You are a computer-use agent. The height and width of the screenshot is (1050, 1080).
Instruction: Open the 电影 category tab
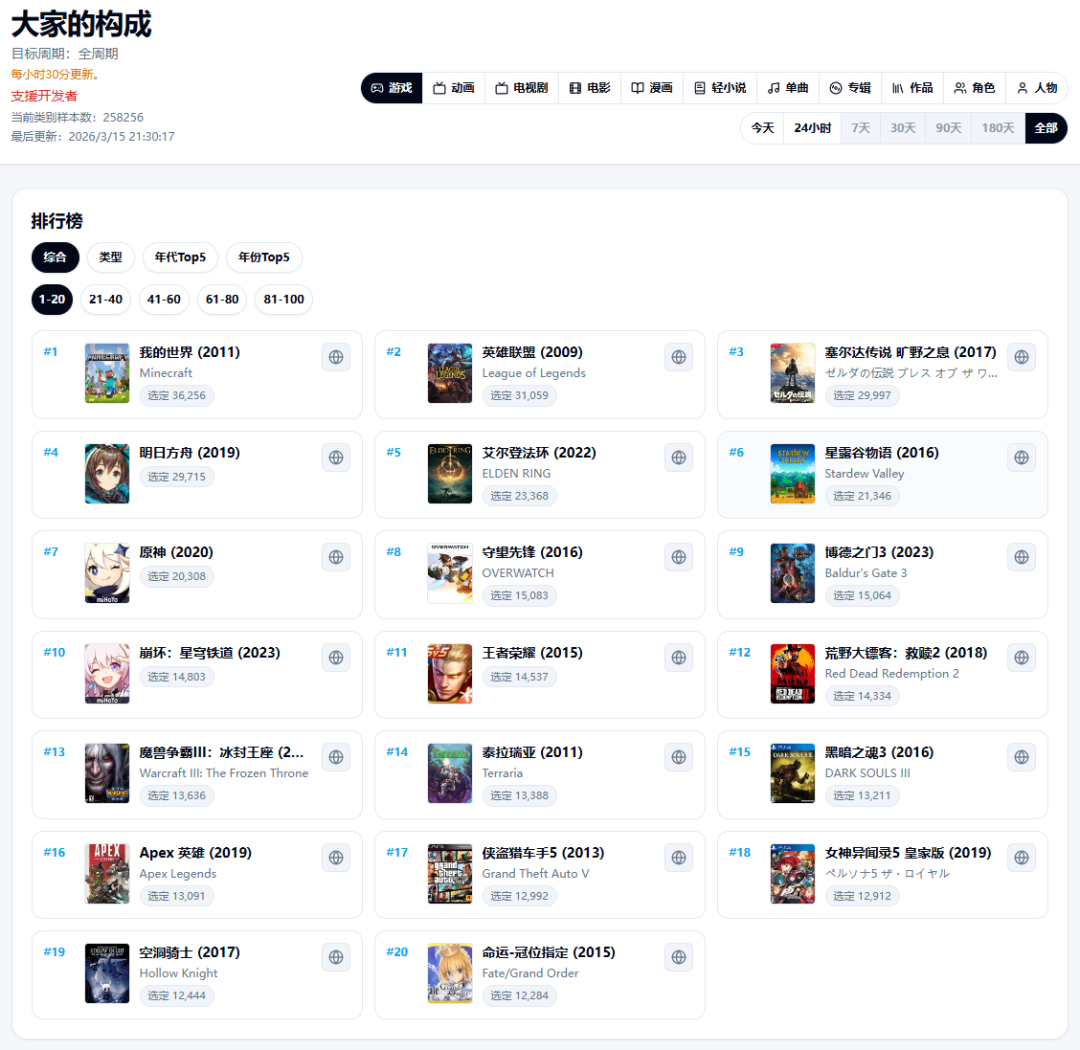pyautogui.click(x=590, y=88)
